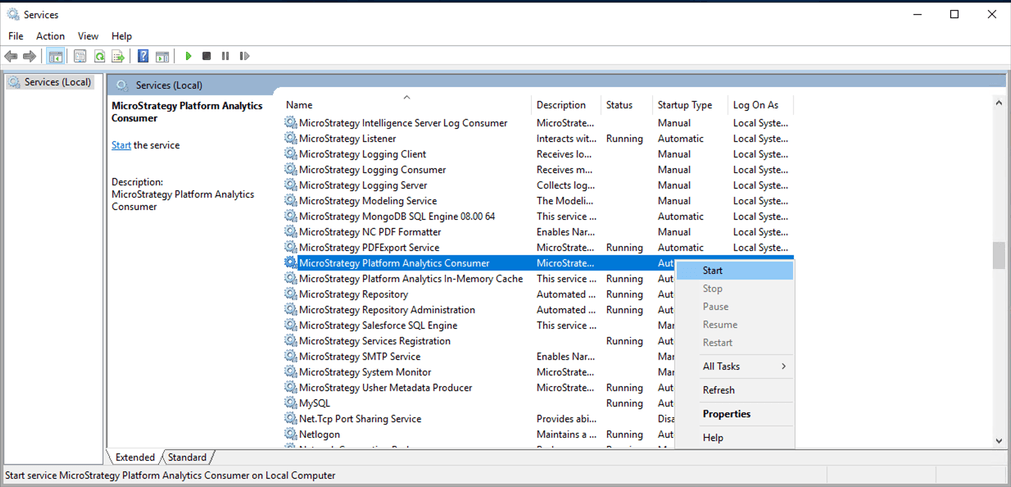The height and width of the screenshot is (487, 1011).
Task: Switch to the Extended tab
Action: (135, 457)
